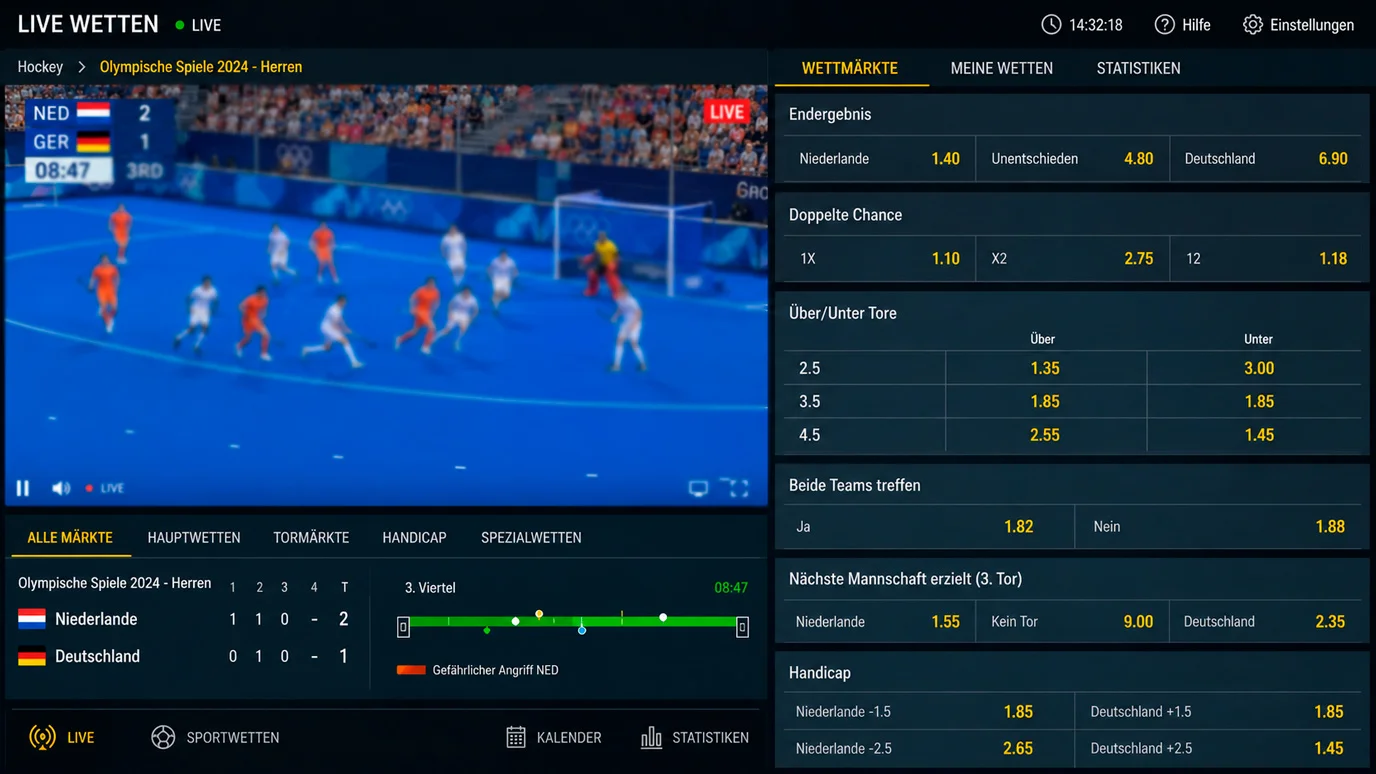The height and width of the screenshot is (774, 1376).
Task: Click the Deutschland team name in scoreboard
Action: (x=97, y=657)
